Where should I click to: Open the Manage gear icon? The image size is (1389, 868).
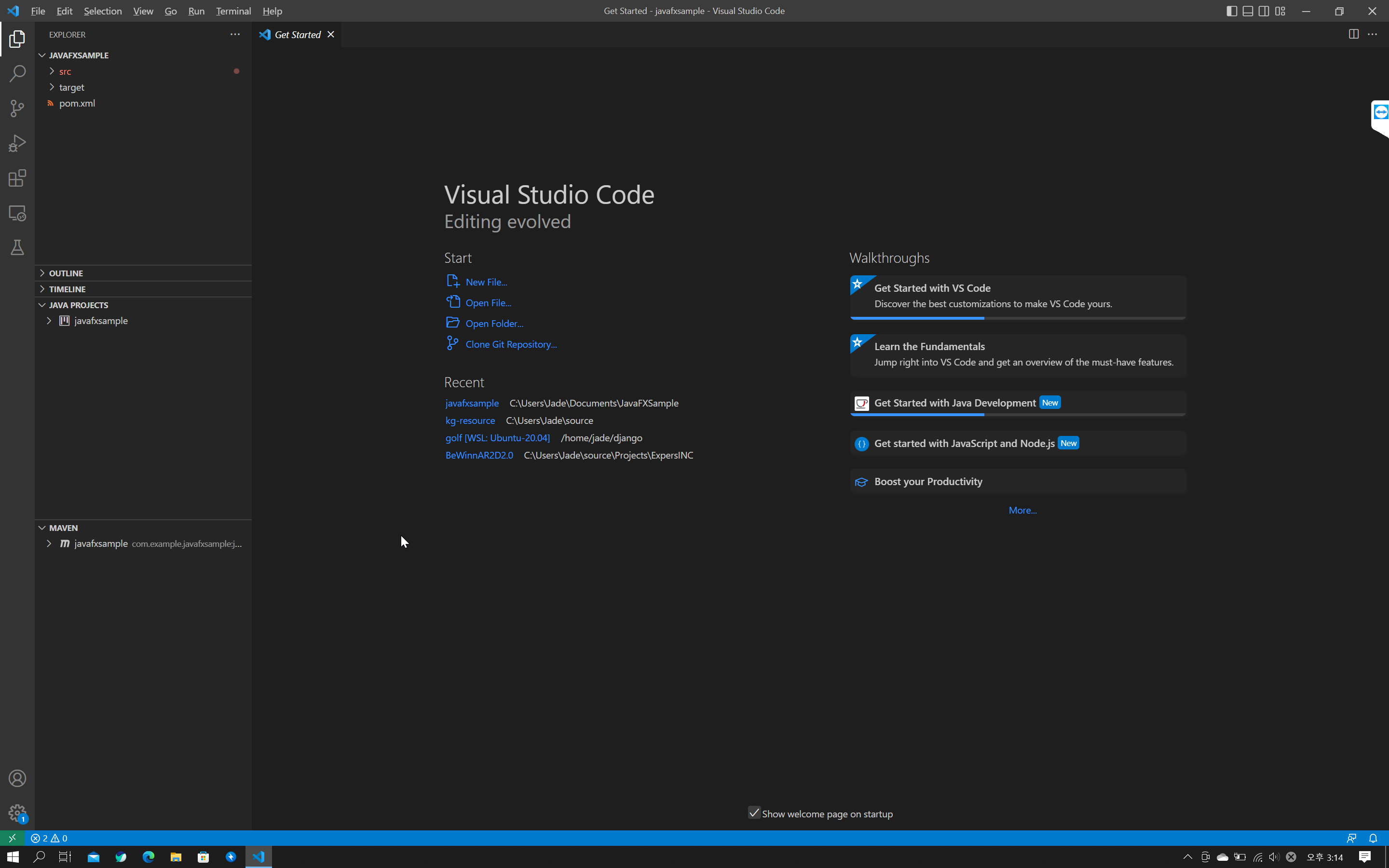(17, 813)
